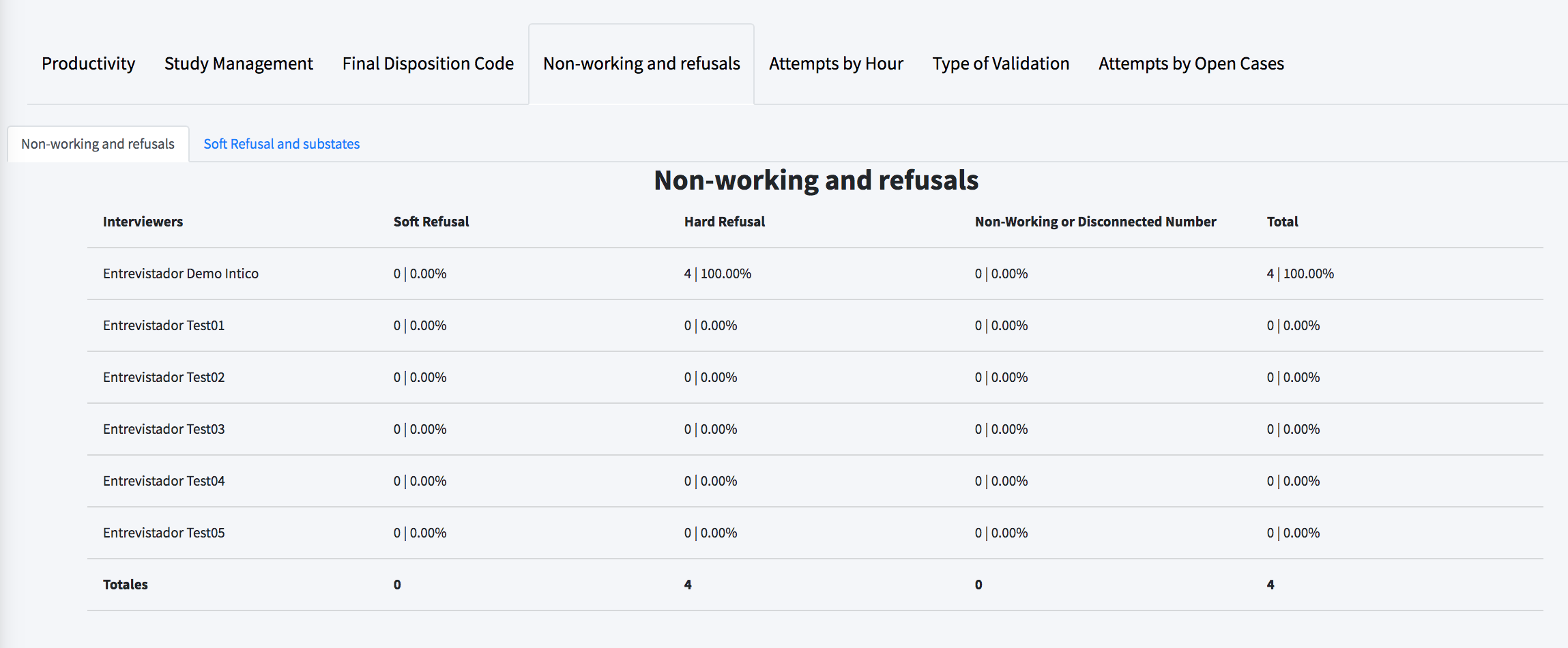Click Total value for Test02
Image resolution: width=1568 pixels, height=648 pixels.
tap(1293, 377)
